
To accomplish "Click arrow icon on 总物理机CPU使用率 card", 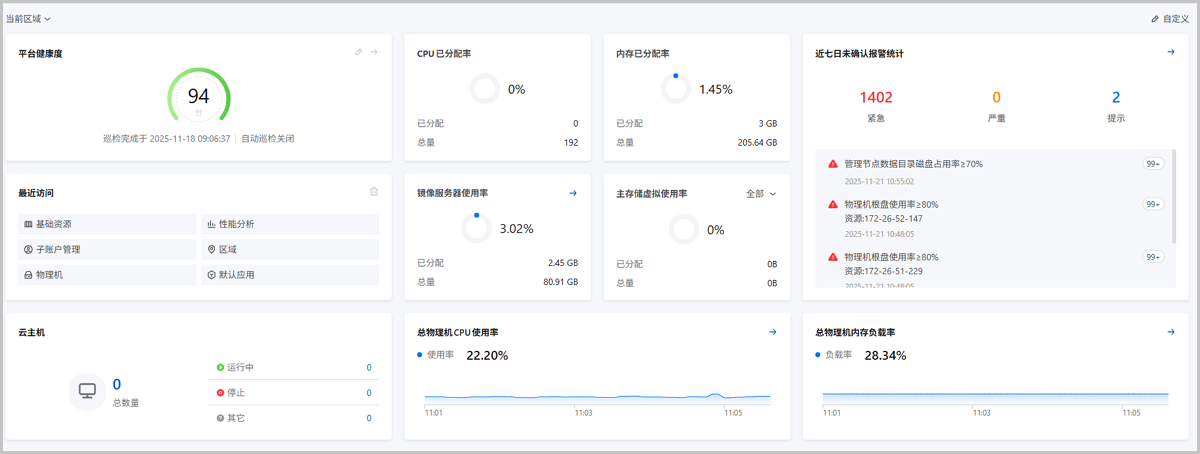I will pyautogui.click(x=773, y=332).
